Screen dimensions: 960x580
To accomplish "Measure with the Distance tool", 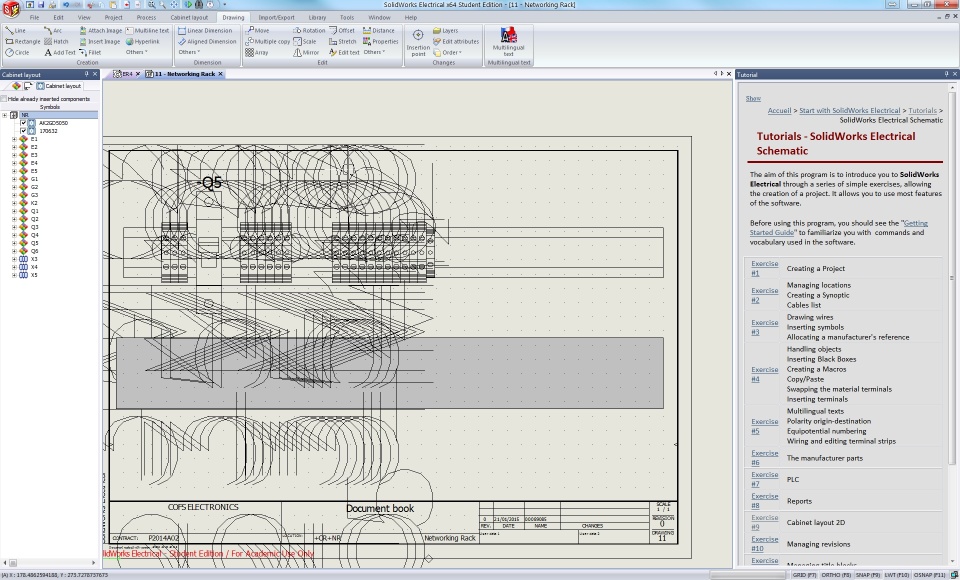I will click(x=378, y=31).
